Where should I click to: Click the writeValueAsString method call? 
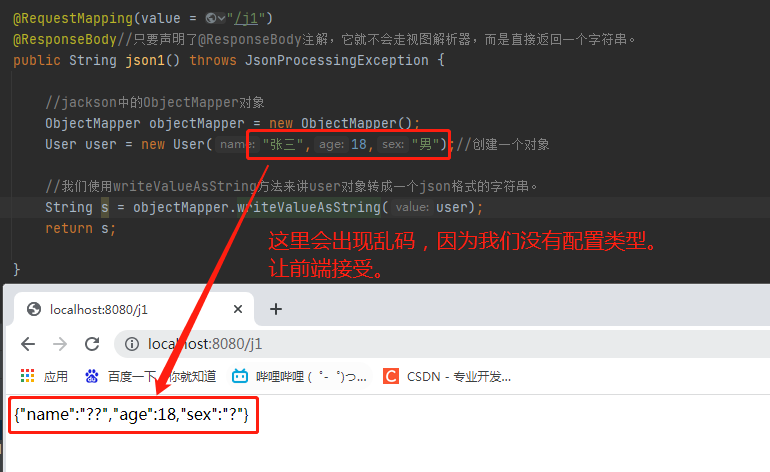point(308,207)
